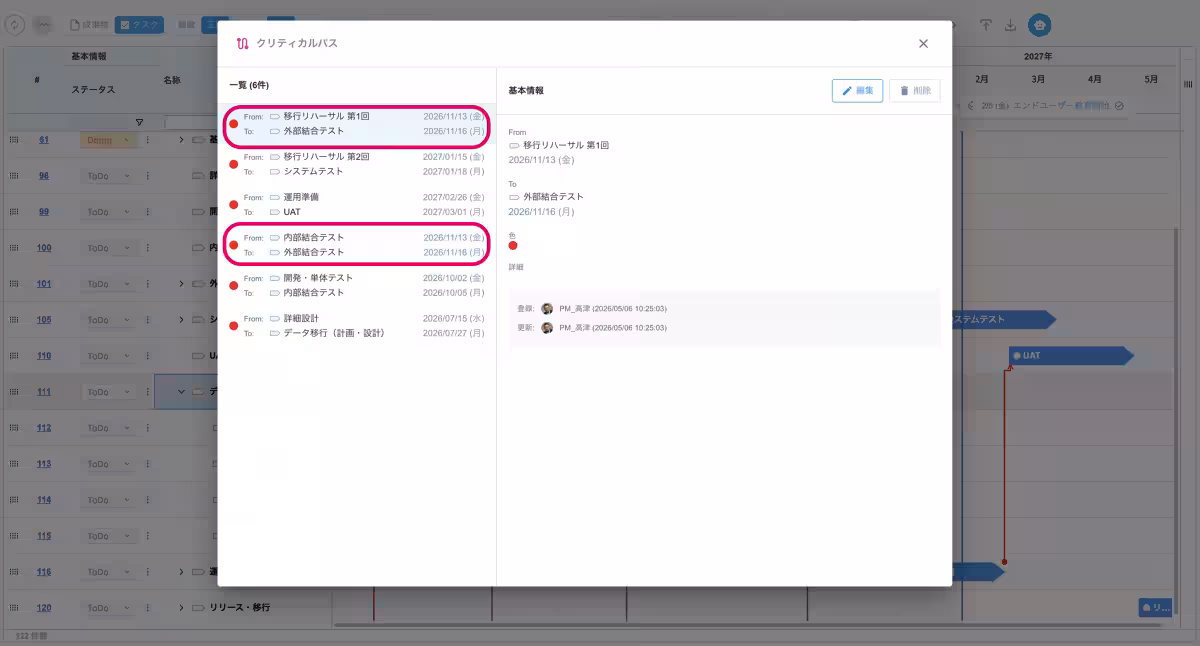Click the upload icon in background toolbar

(x=985, y=24)
